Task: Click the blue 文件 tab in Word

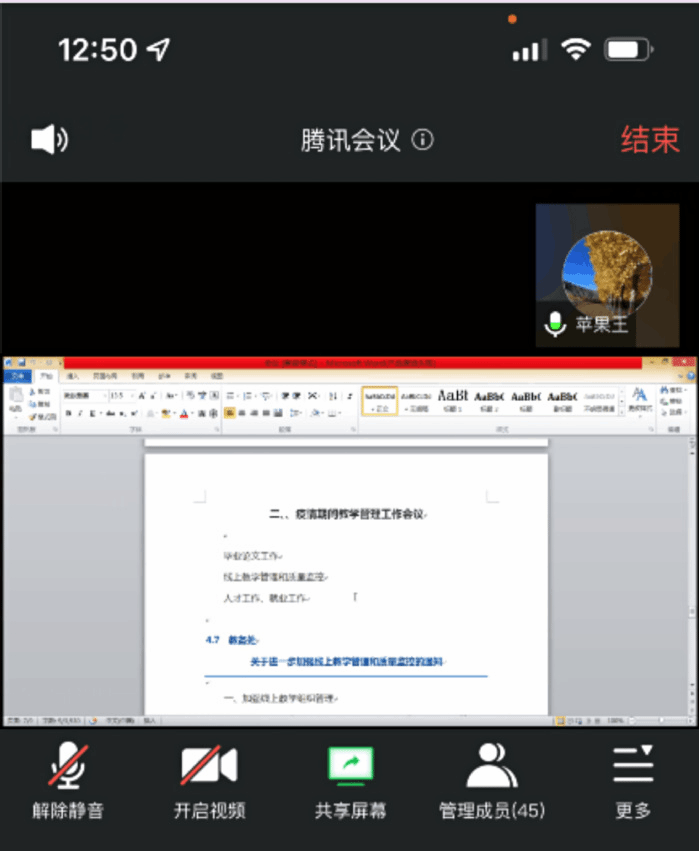Action: 17,376
